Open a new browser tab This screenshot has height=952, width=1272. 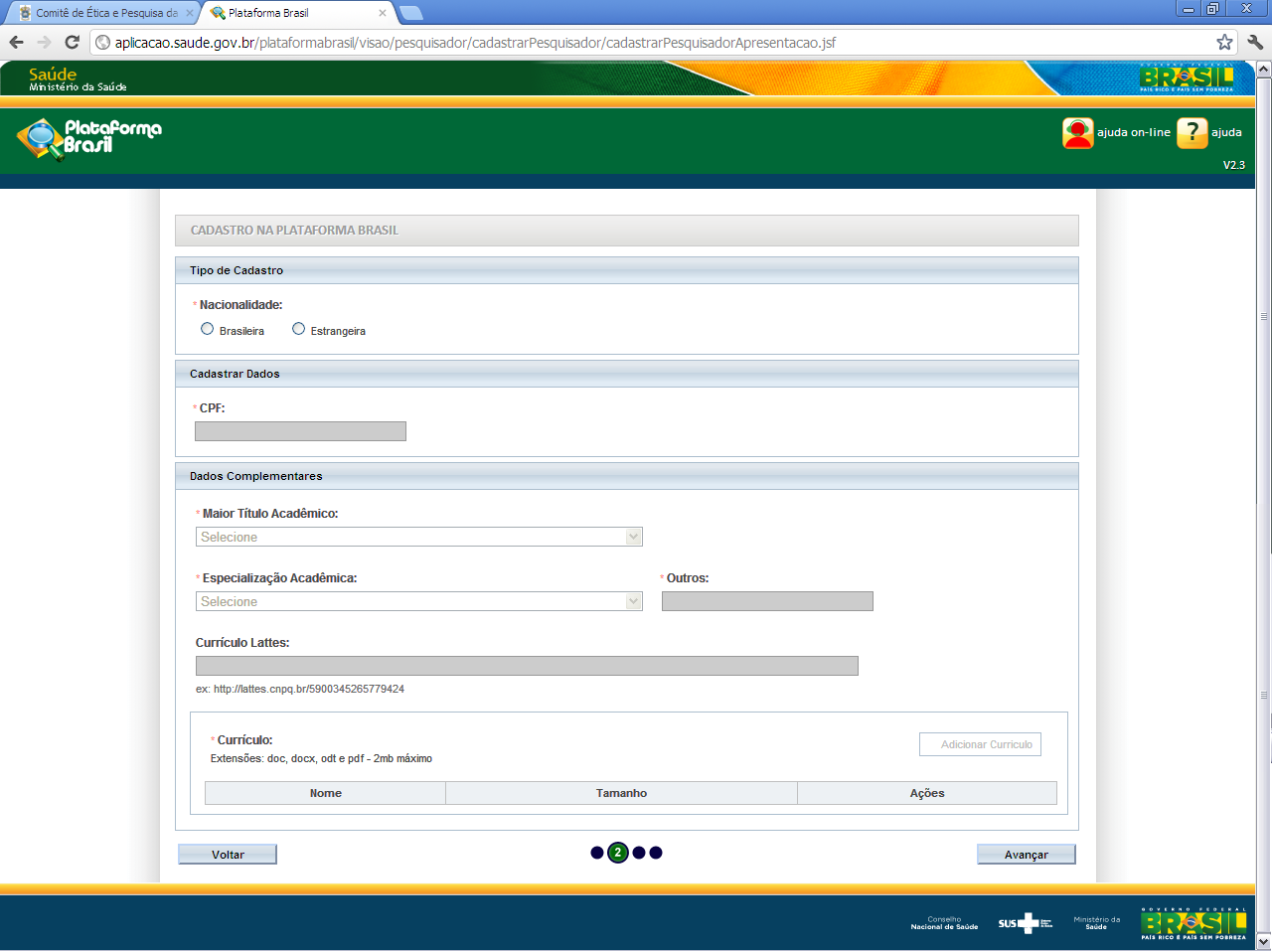click(411, 13)
